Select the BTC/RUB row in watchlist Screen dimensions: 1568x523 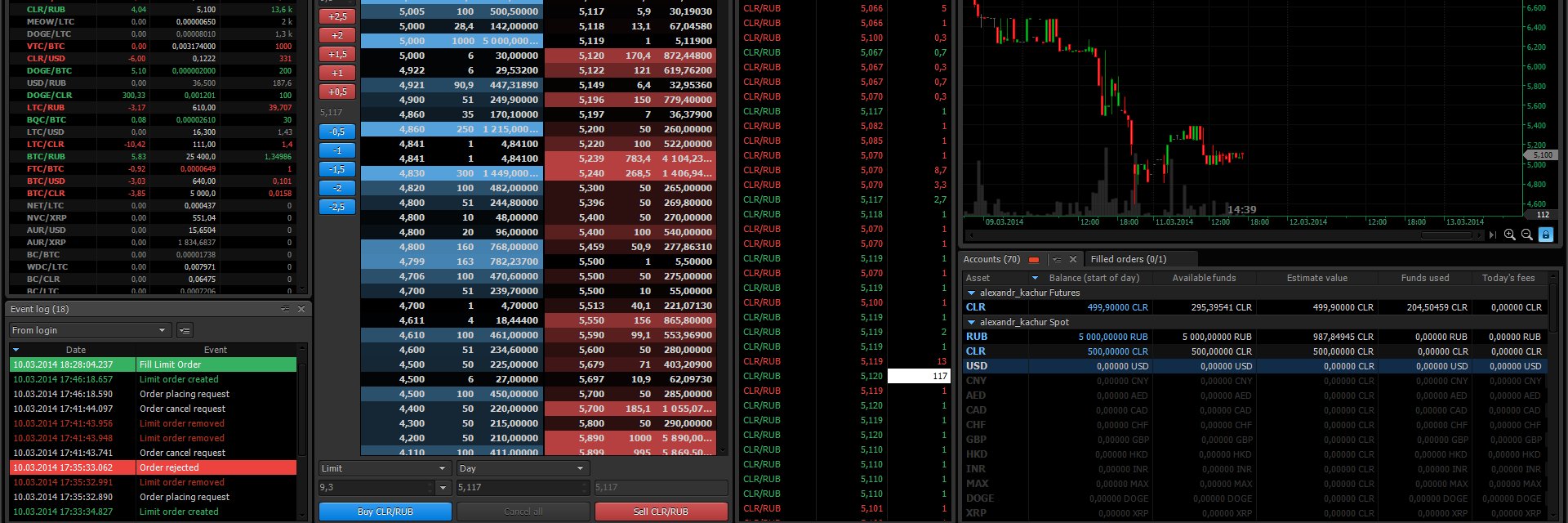coord(152,156)
